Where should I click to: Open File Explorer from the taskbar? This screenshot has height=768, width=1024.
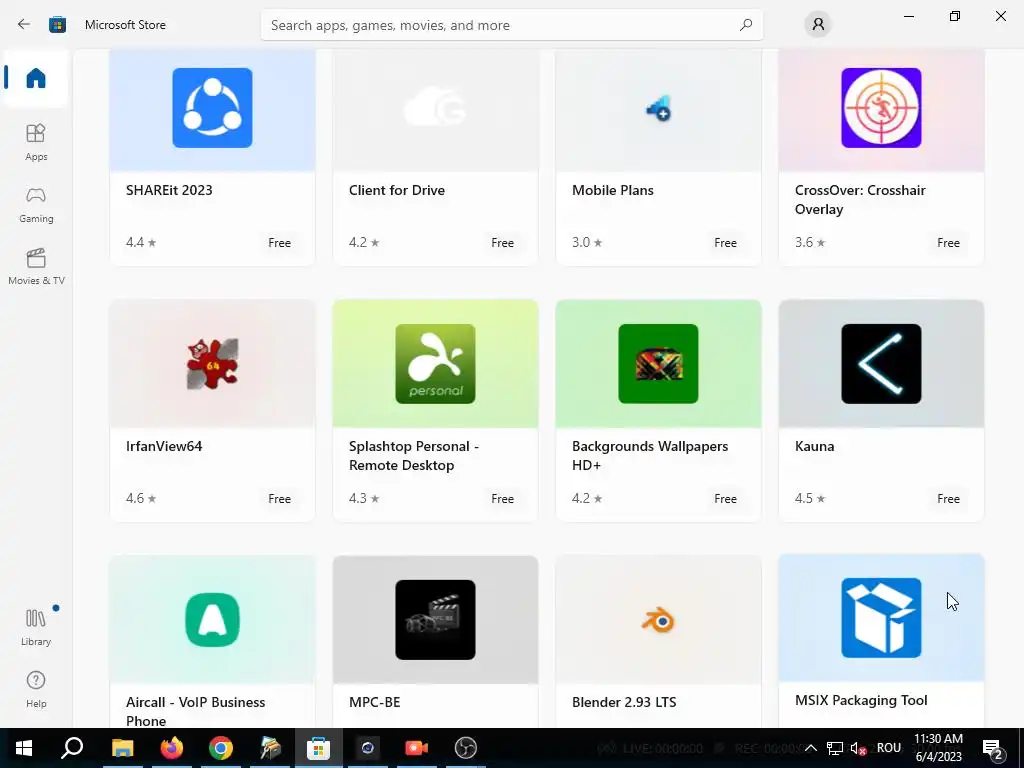122,748
